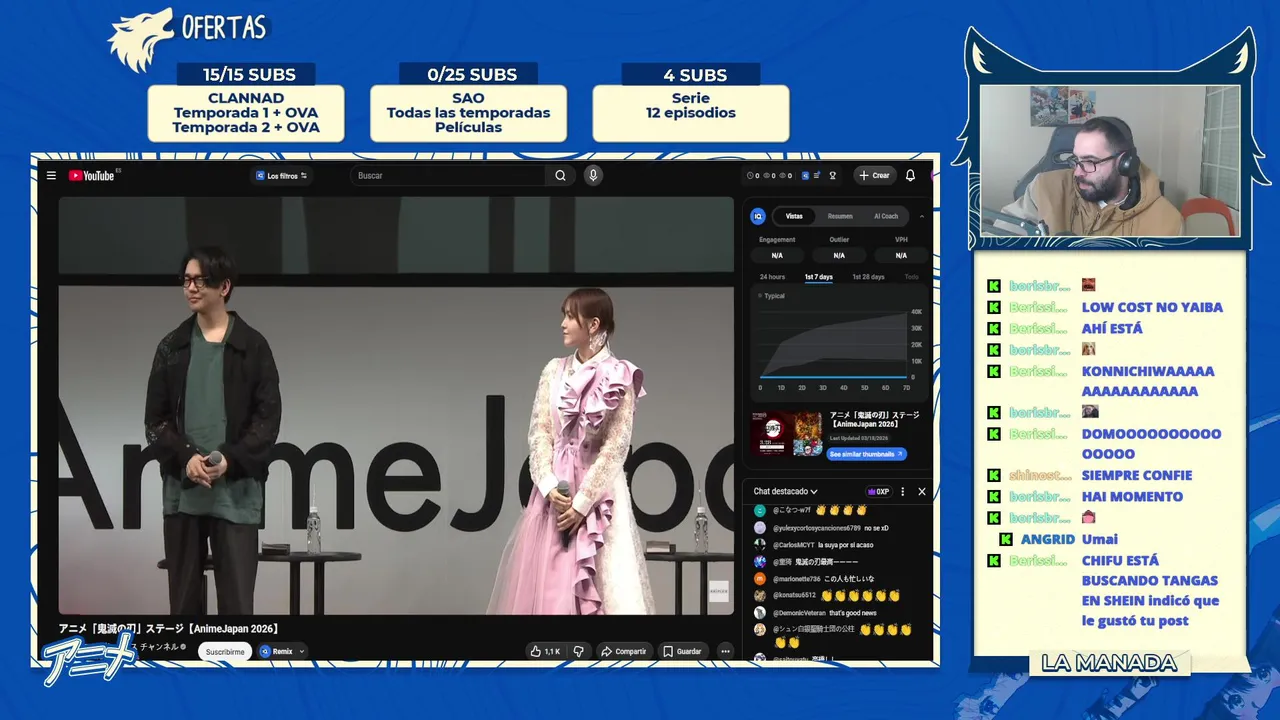Image resolution: width=1280 pixels, height=720 pixels.
Task: Focus the Buscar search field
Action: point(447,175)
